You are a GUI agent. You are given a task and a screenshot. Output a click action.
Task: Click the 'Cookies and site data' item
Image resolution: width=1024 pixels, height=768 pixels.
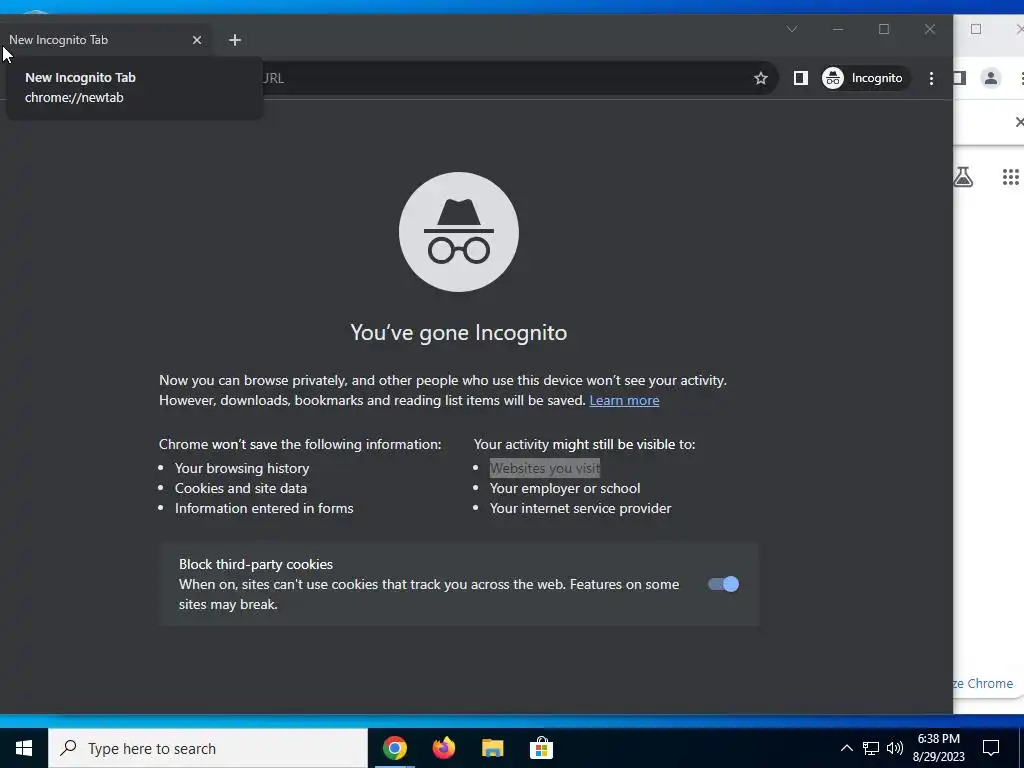(240, 488)
